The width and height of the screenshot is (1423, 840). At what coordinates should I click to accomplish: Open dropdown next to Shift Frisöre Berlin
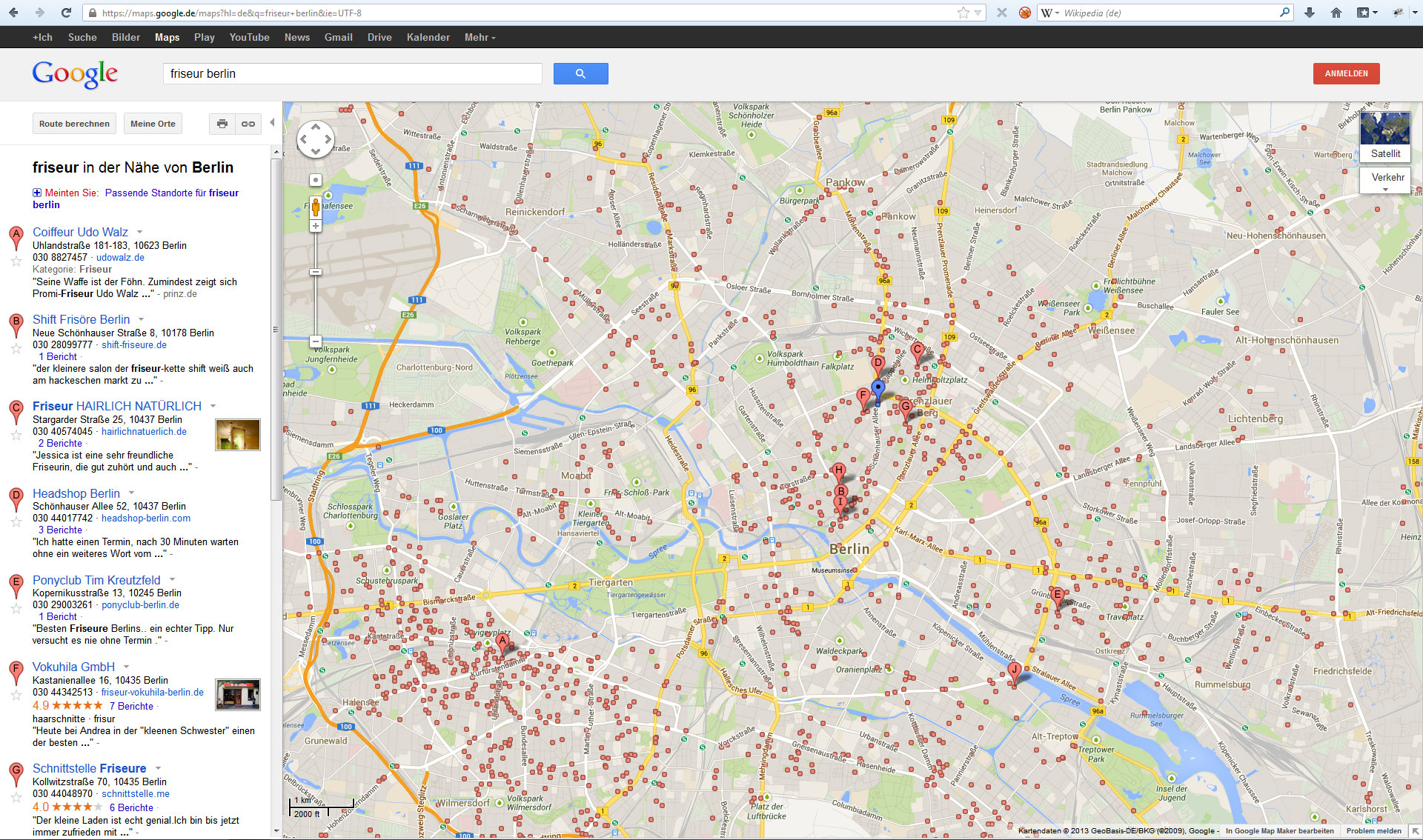coord(141,319)
